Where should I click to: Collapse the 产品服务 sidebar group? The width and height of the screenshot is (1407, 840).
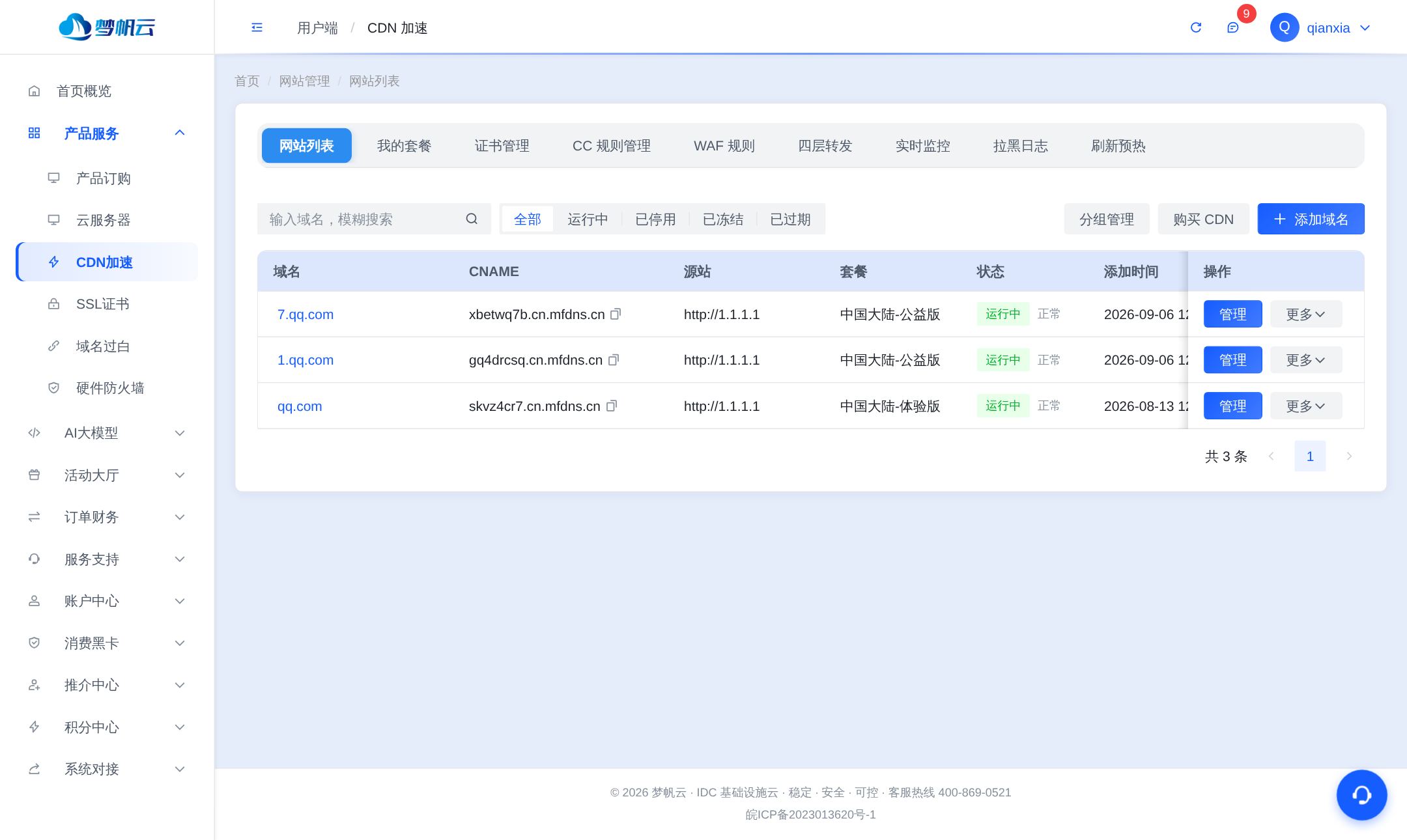tap(107, 133)
